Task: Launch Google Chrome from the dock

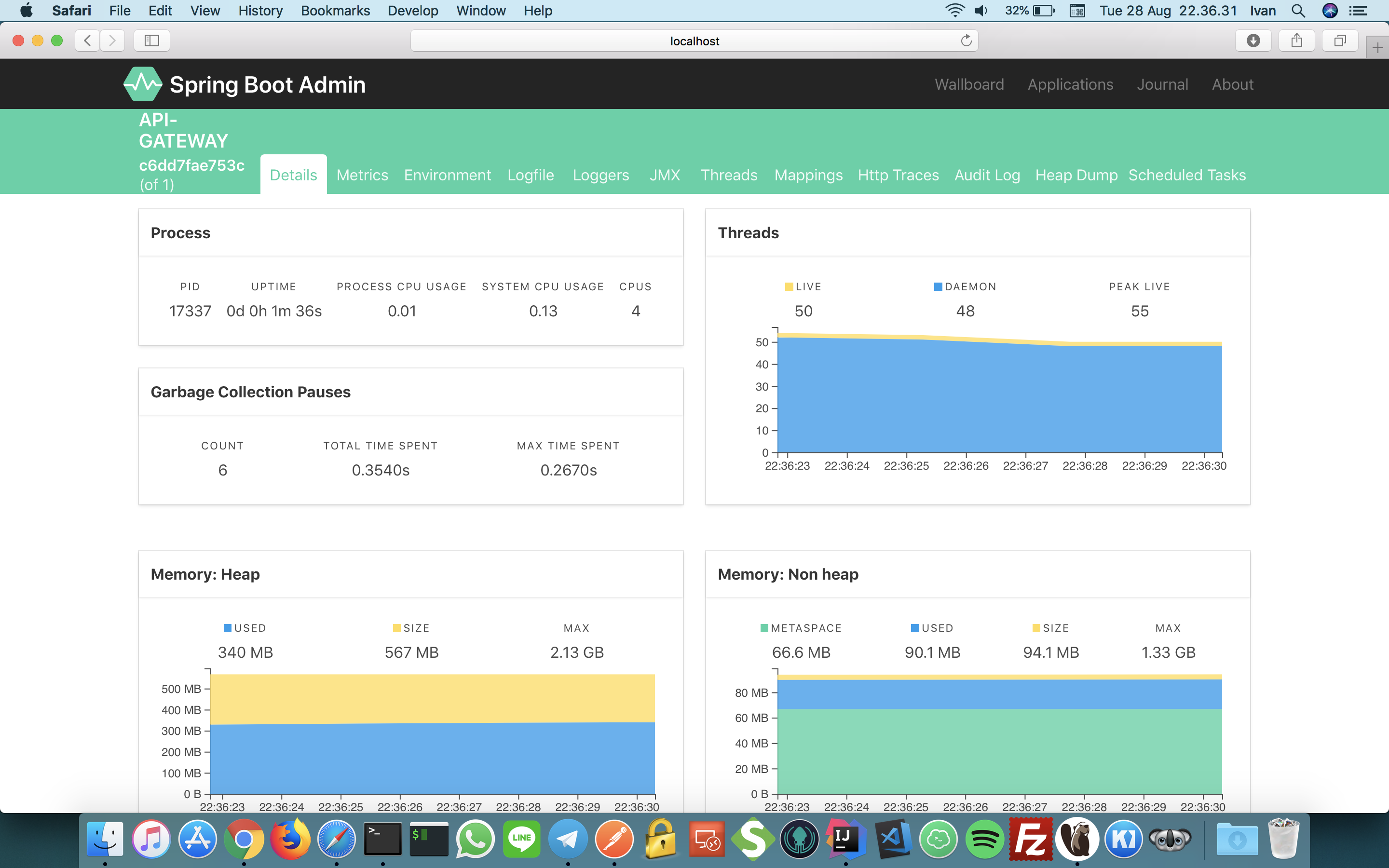Action: point(244,839)
